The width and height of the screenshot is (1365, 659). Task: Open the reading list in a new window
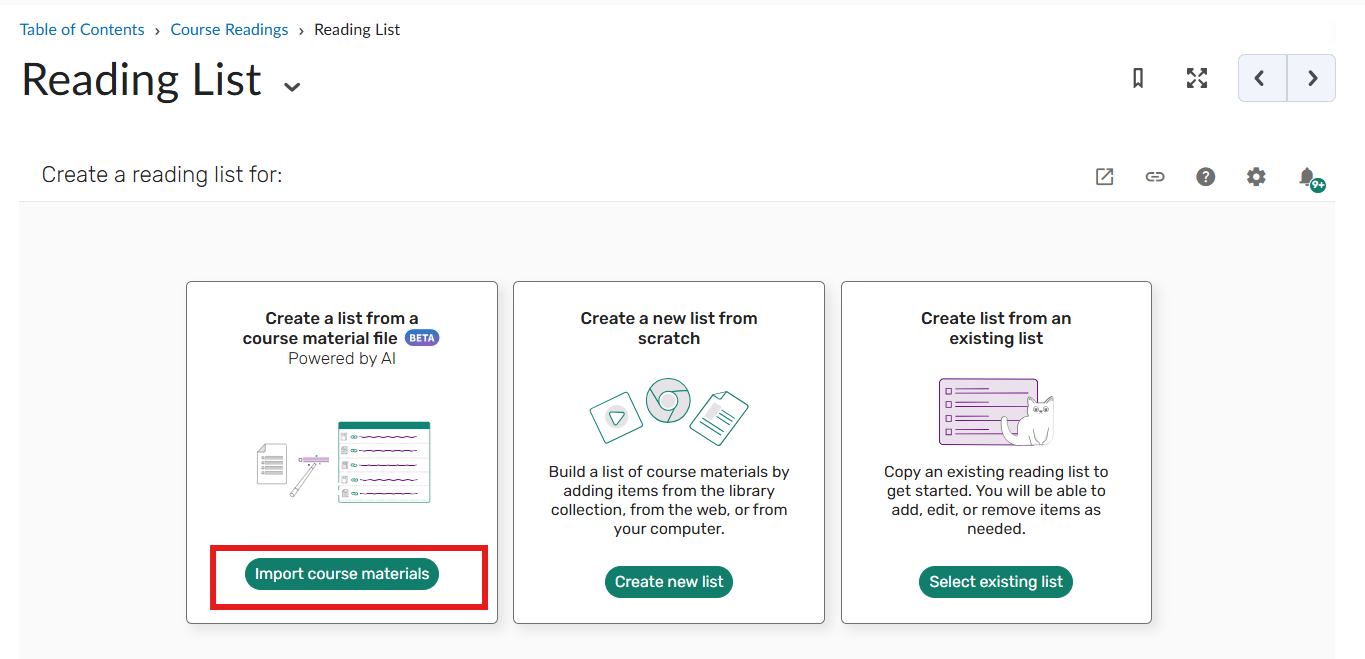(1104, 177)
